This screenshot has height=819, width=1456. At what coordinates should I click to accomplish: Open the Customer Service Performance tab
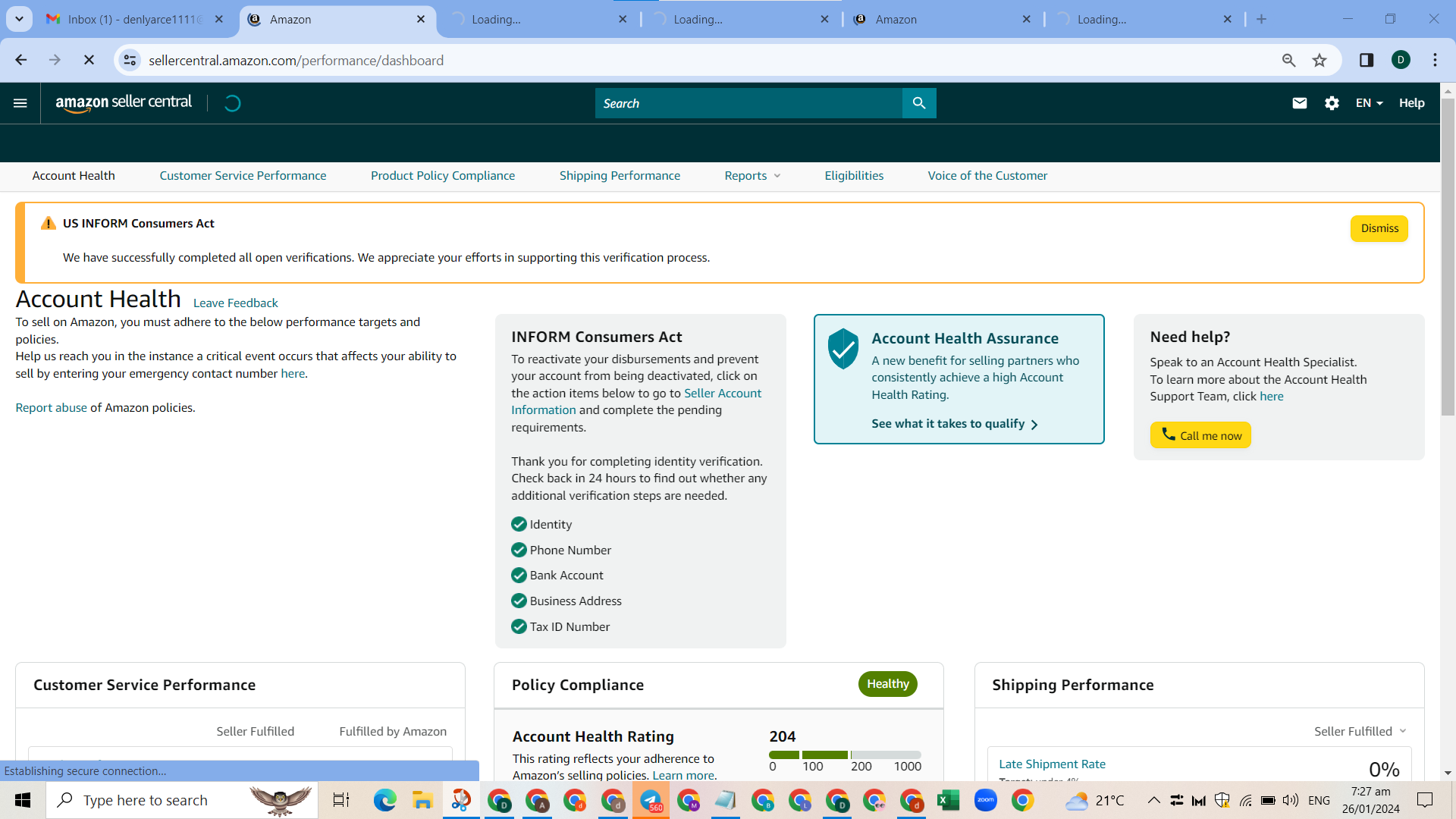[x=243, y=176]
